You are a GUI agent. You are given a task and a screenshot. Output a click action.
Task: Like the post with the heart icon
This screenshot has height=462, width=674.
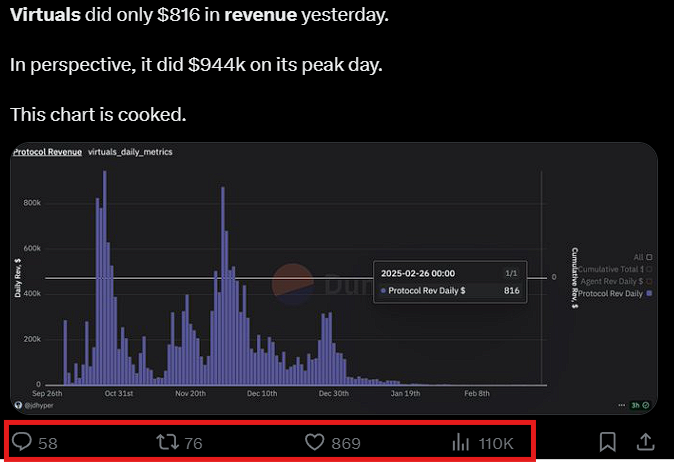coord(314,442)
